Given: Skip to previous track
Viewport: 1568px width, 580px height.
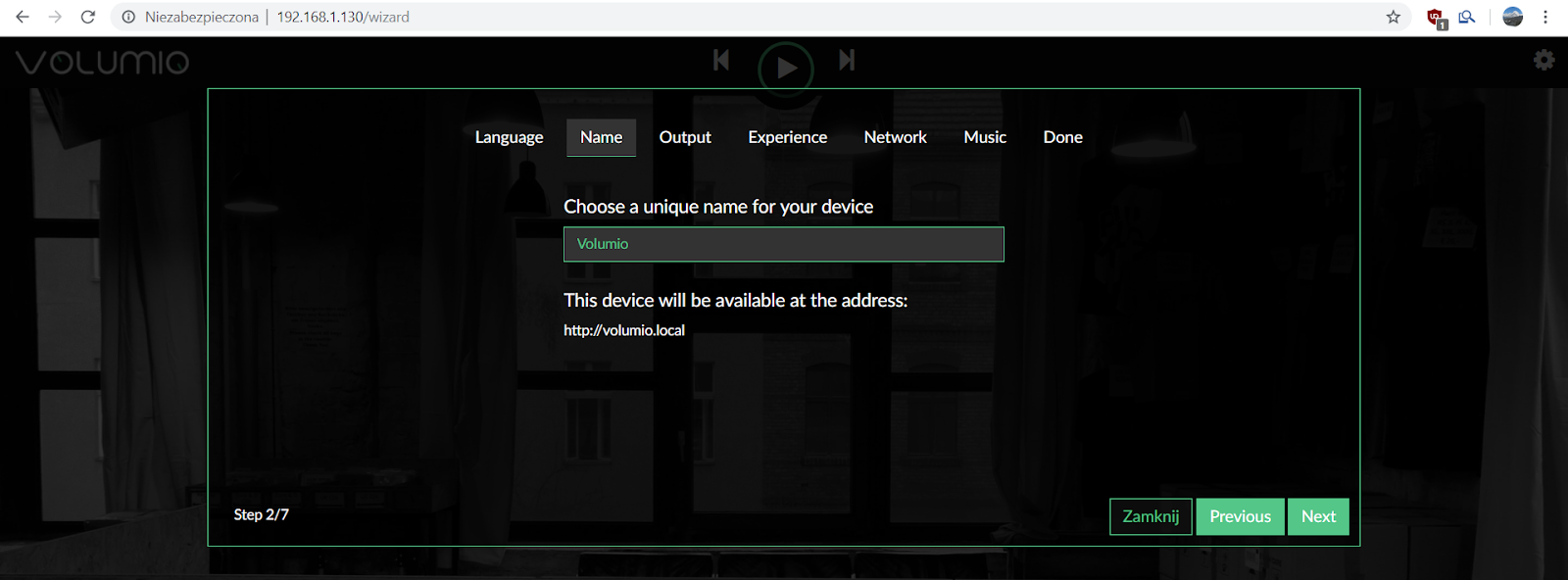Looking at the screenshot, I should tap(721, 61).
